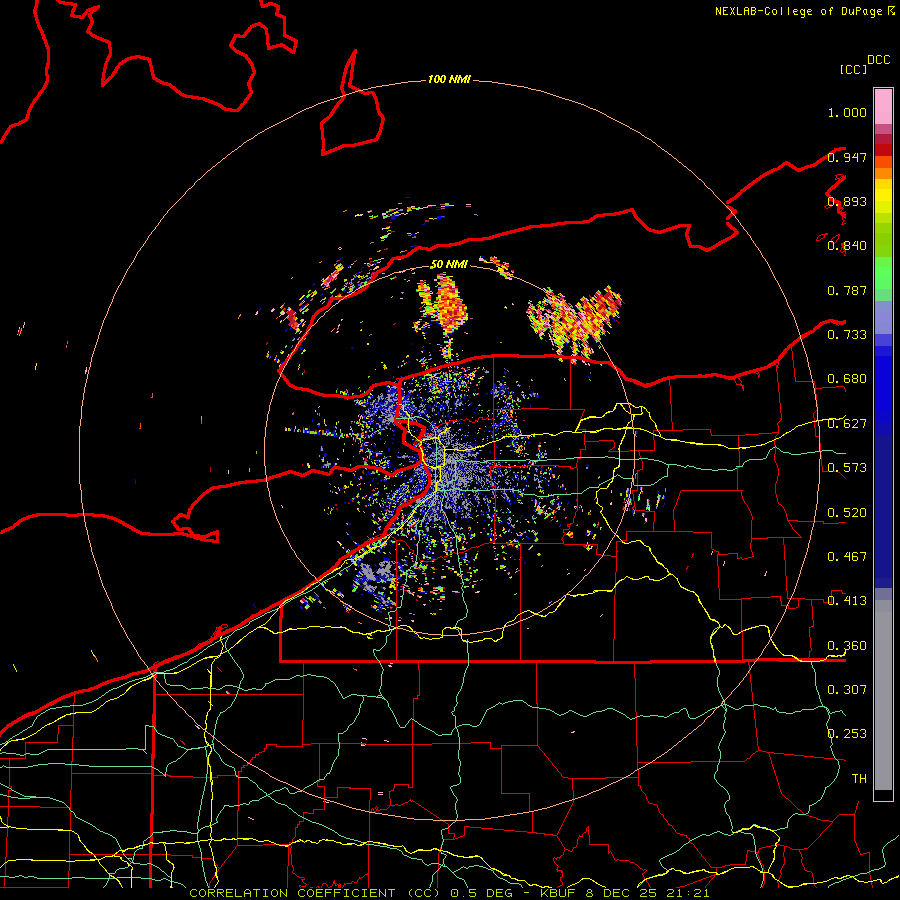The image size is (900, 900).
Task: Click the [CC] units label
Action: [x=854, y=69]
